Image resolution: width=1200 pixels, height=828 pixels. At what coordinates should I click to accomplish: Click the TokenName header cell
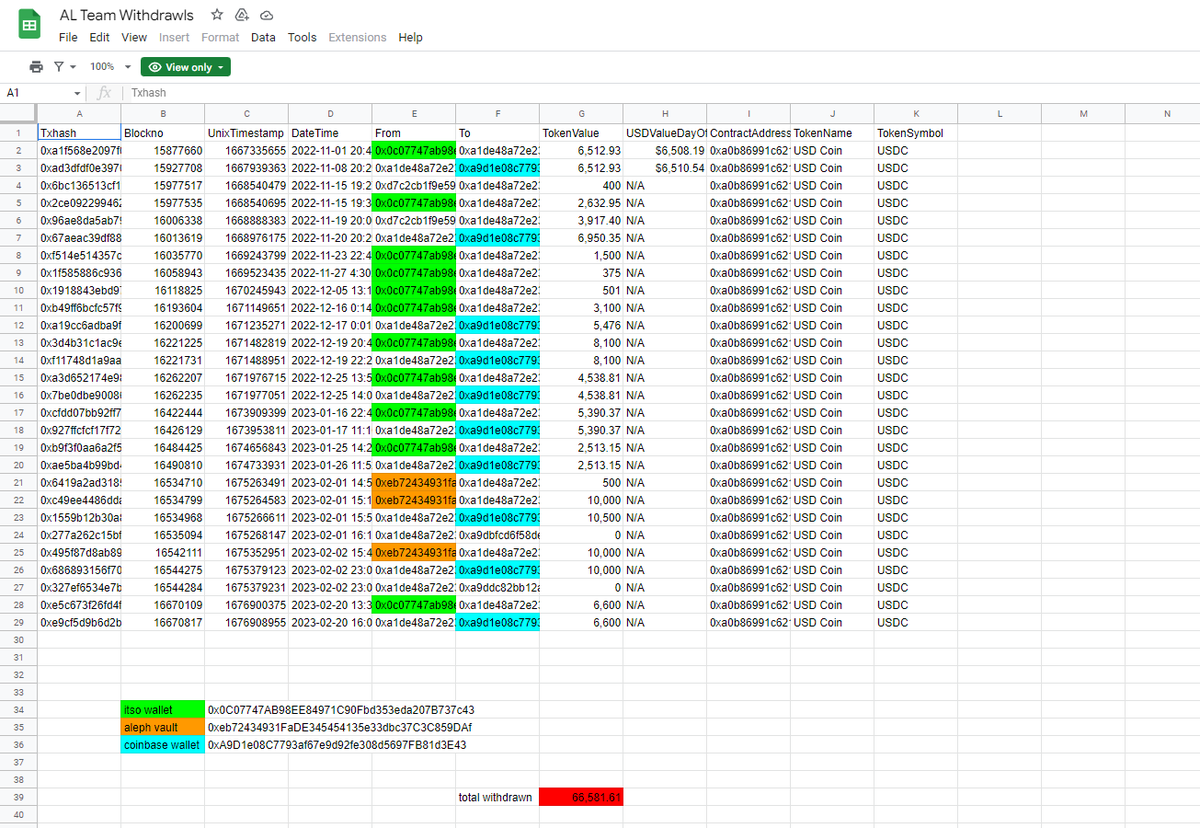(833, 133)
